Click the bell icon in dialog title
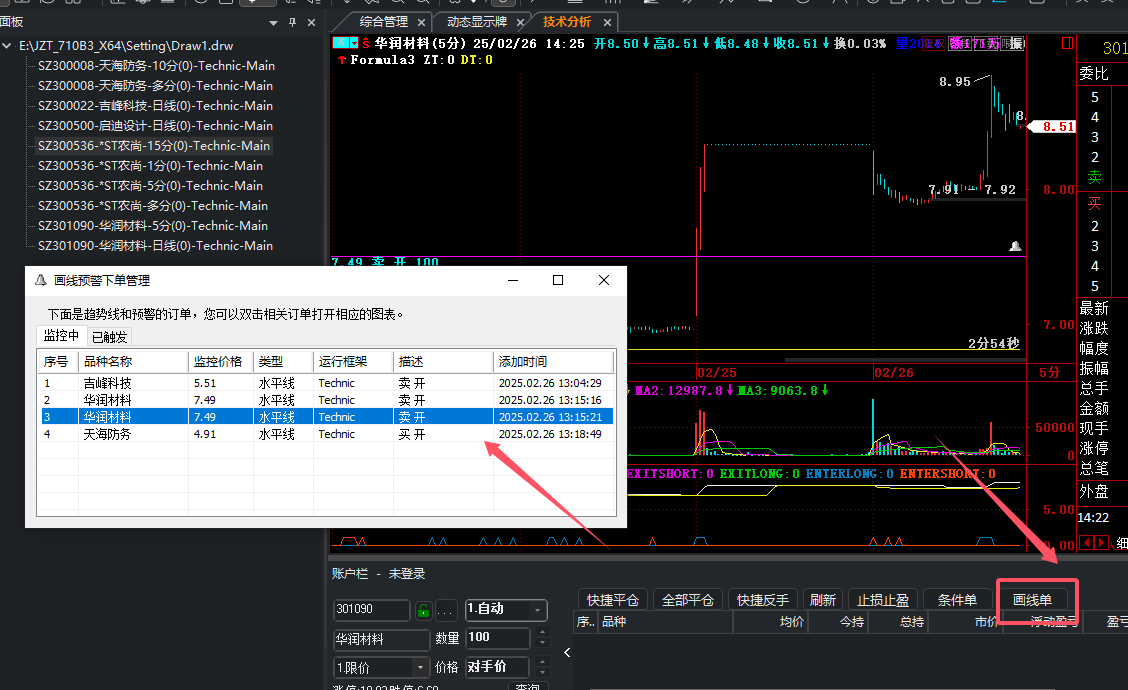The width and height of the screenshot is (1128, 690). (x=40, y=280)
